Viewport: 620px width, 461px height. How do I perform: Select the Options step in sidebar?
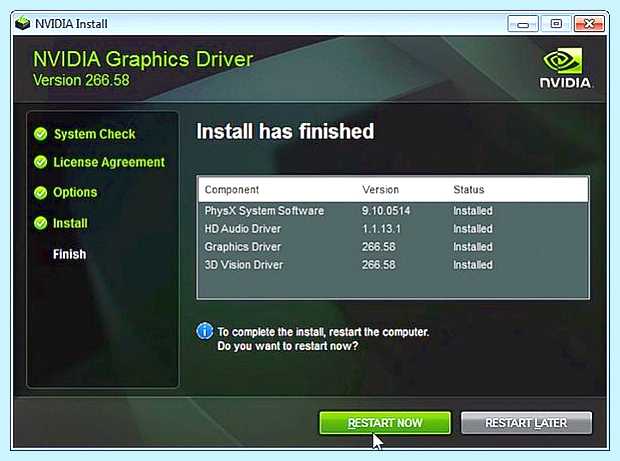click(x=75, y=193)
